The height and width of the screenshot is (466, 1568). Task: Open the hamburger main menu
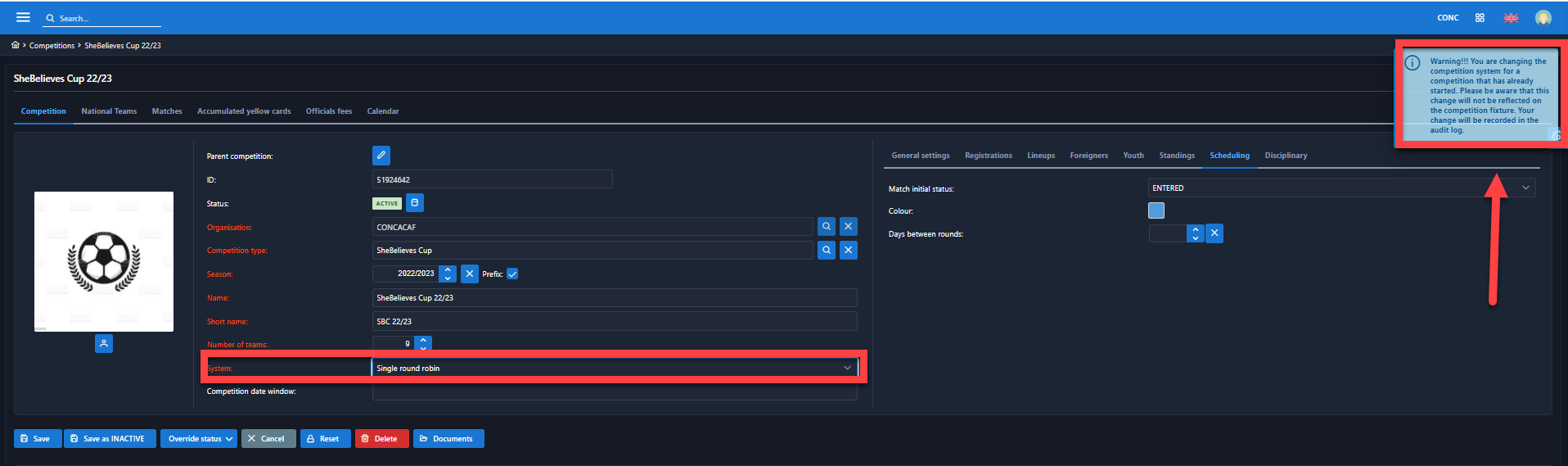point(23,17)
